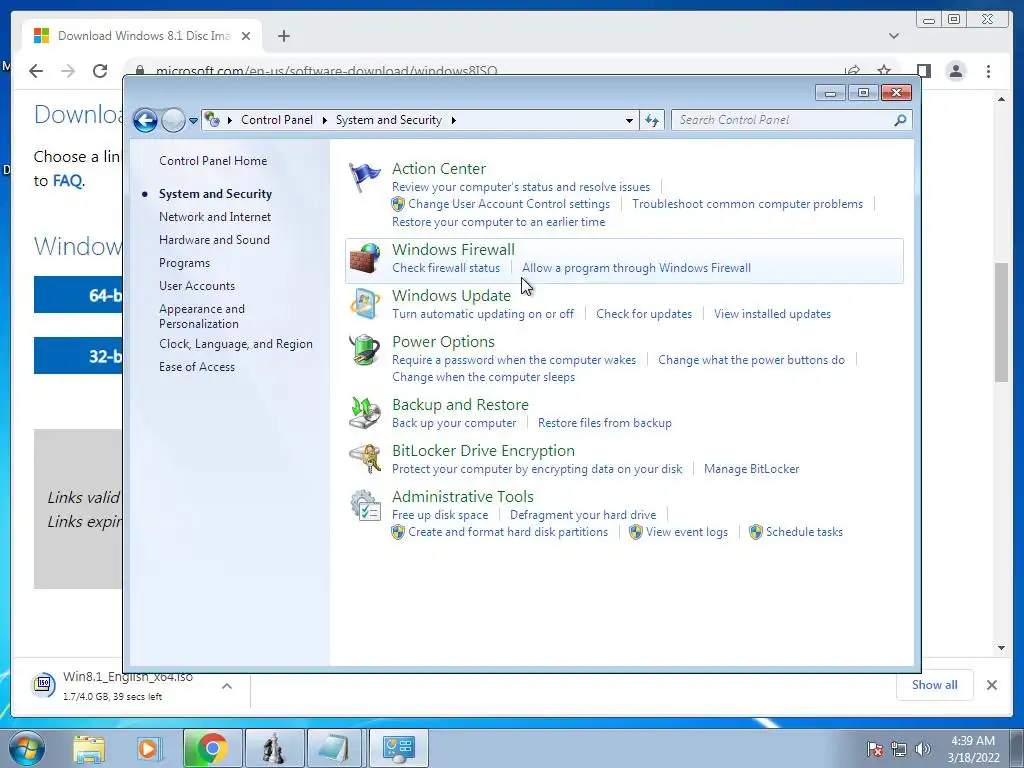The width and height of the screenshot is (1024, 768).
Task: Open the Chrome three-dot menu
Action: (x=988, y=71)
